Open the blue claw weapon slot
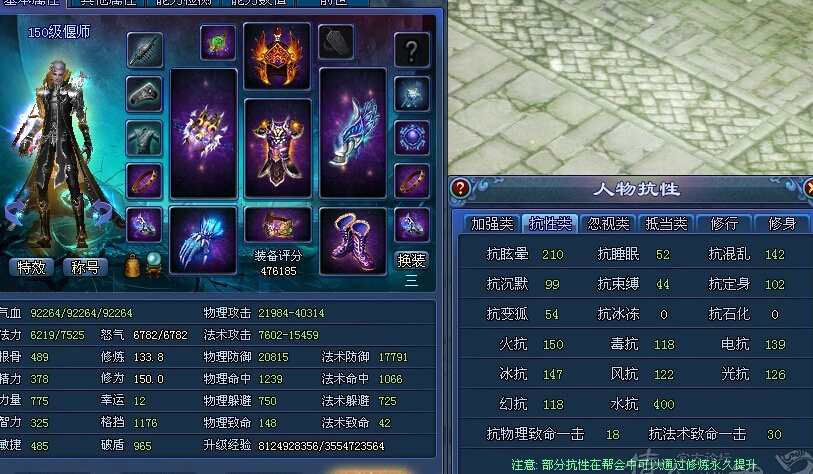813x474 pixels. pyautogui.click(x=203, y=240)
